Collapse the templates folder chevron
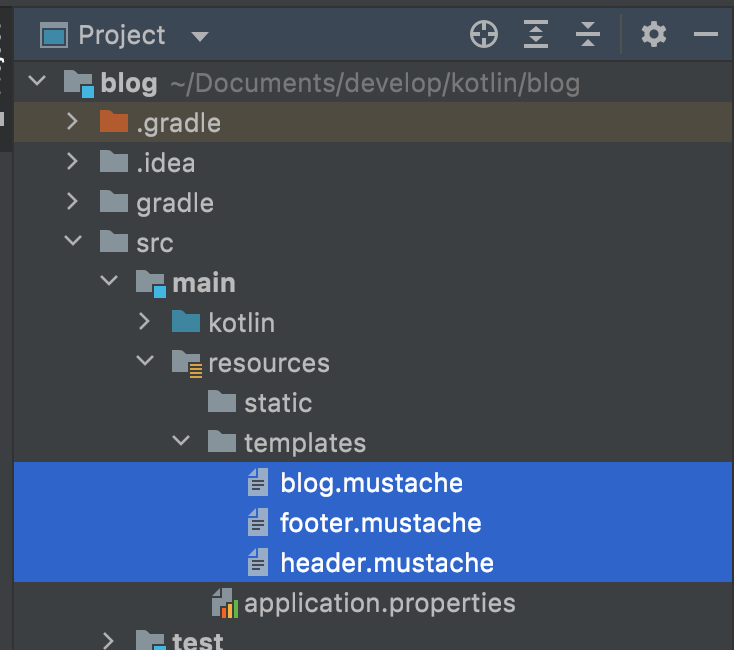 tap(181, 441)
